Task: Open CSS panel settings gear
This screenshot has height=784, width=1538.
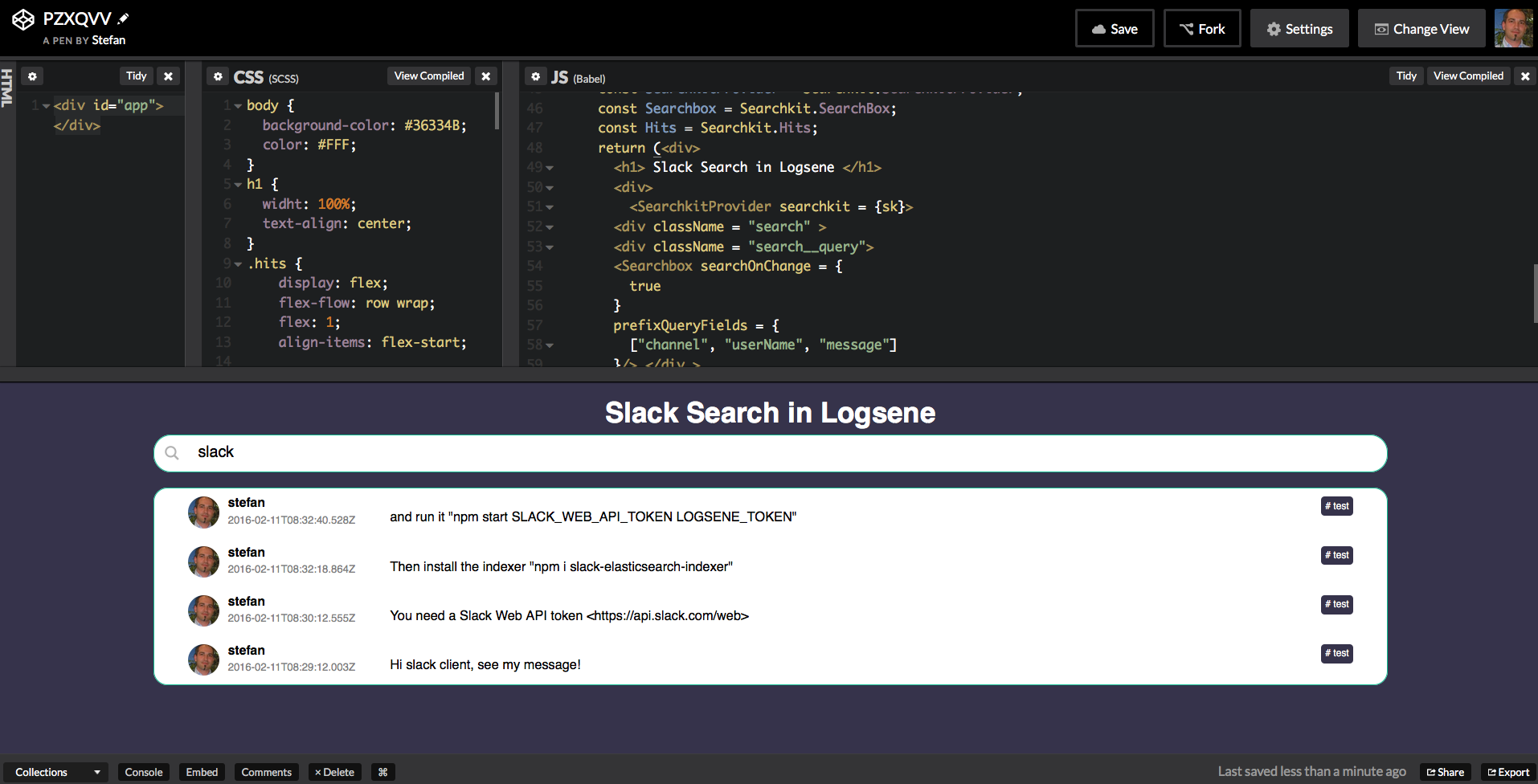Action: [x=218, y=76]
